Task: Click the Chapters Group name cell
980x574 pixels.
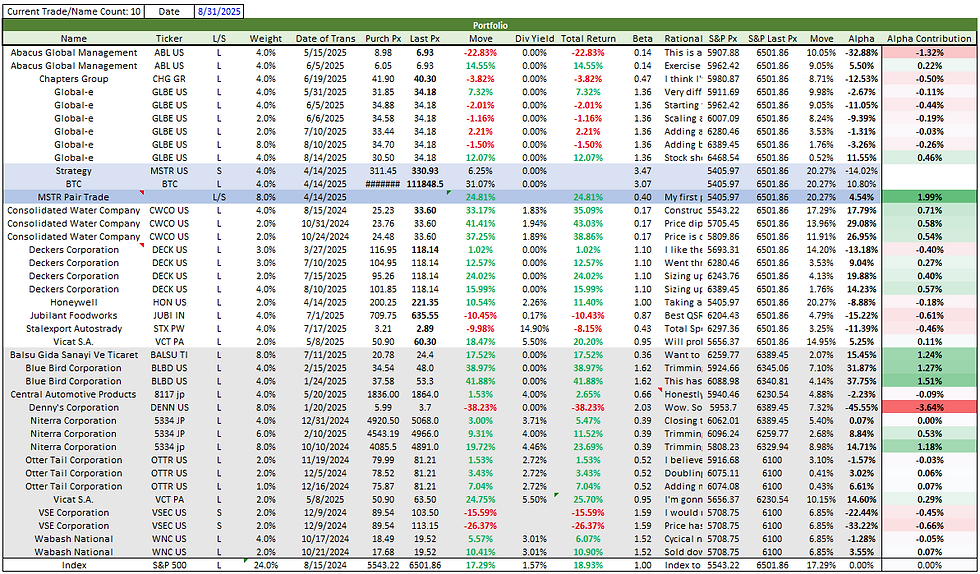Action: [74, 79]
